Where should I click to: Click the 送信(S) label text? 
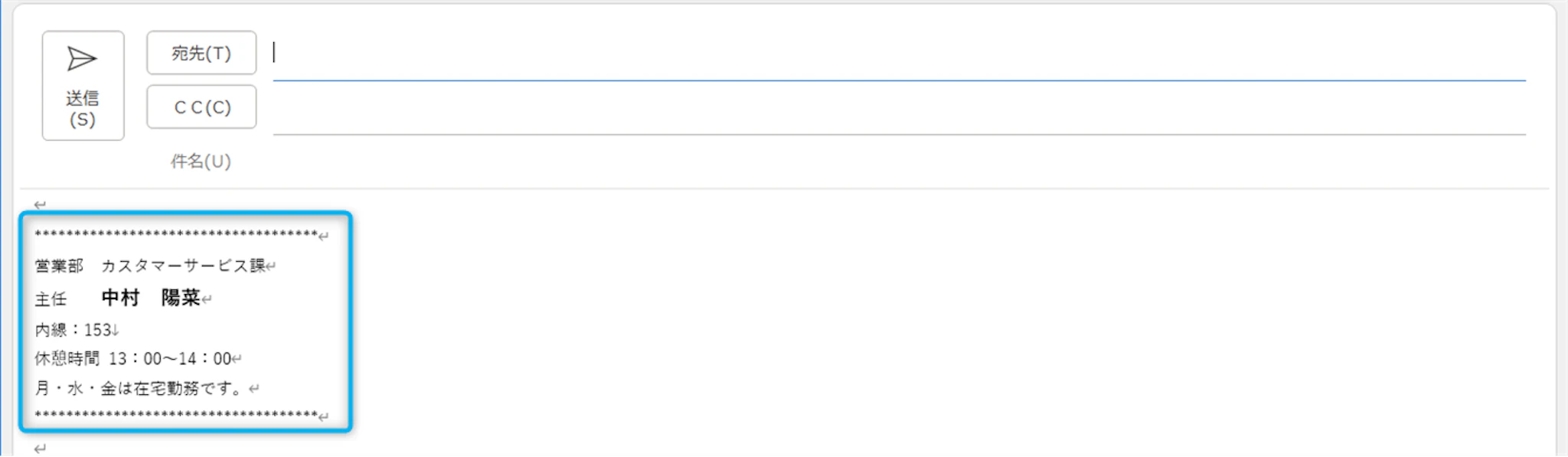tap(83, 109)
